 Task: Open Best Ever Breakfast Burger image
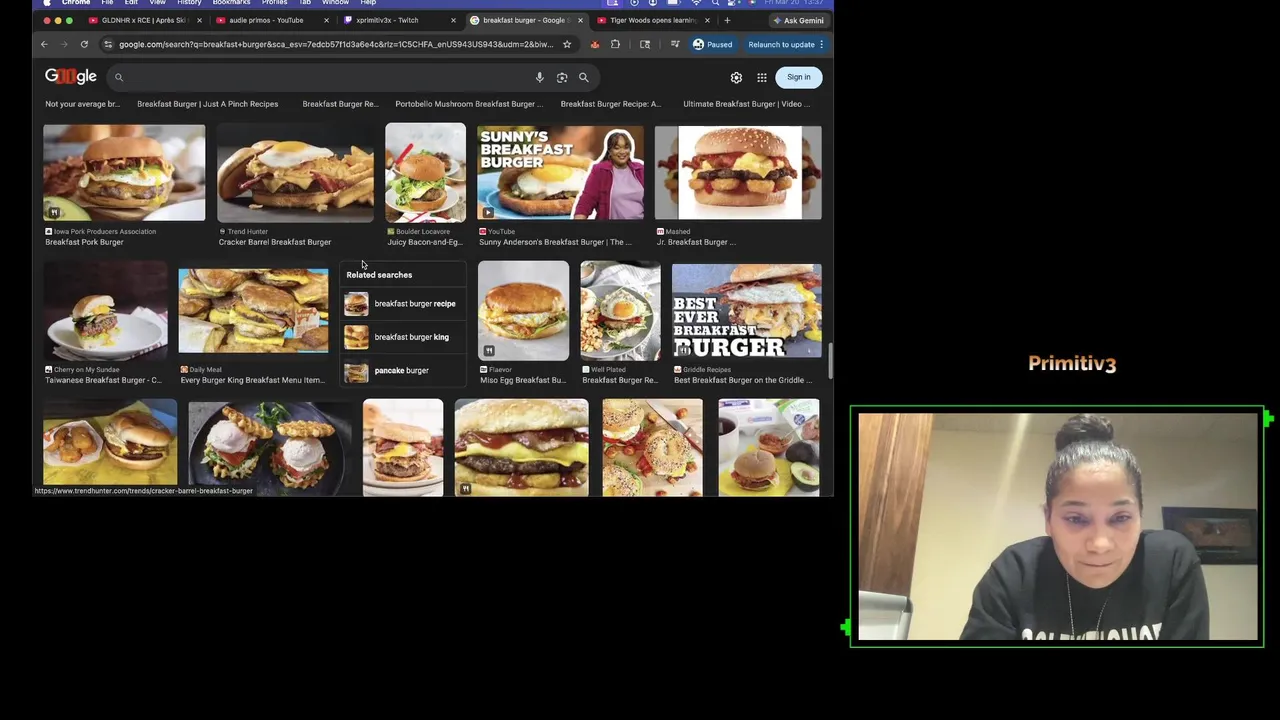[x=747, y=311]
